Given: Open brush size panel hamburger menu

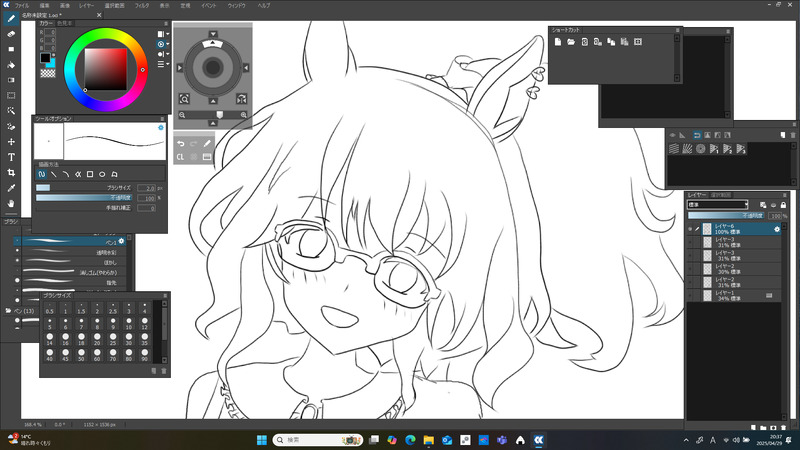Looking at the screenshot, I should [165, 295].
